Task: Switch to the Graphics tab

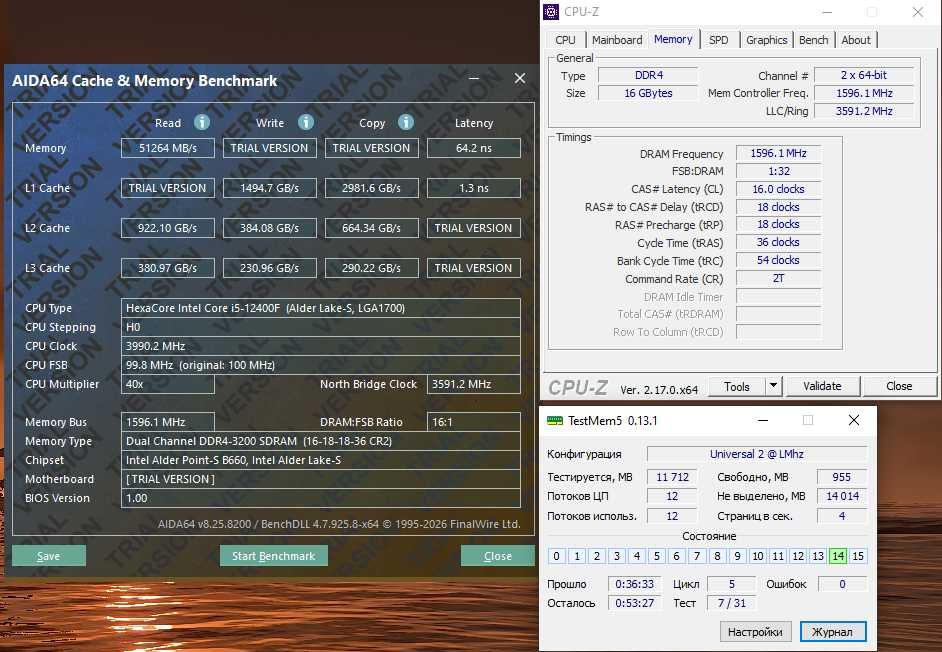Action: pyautogui.click(x=766, y=40)
